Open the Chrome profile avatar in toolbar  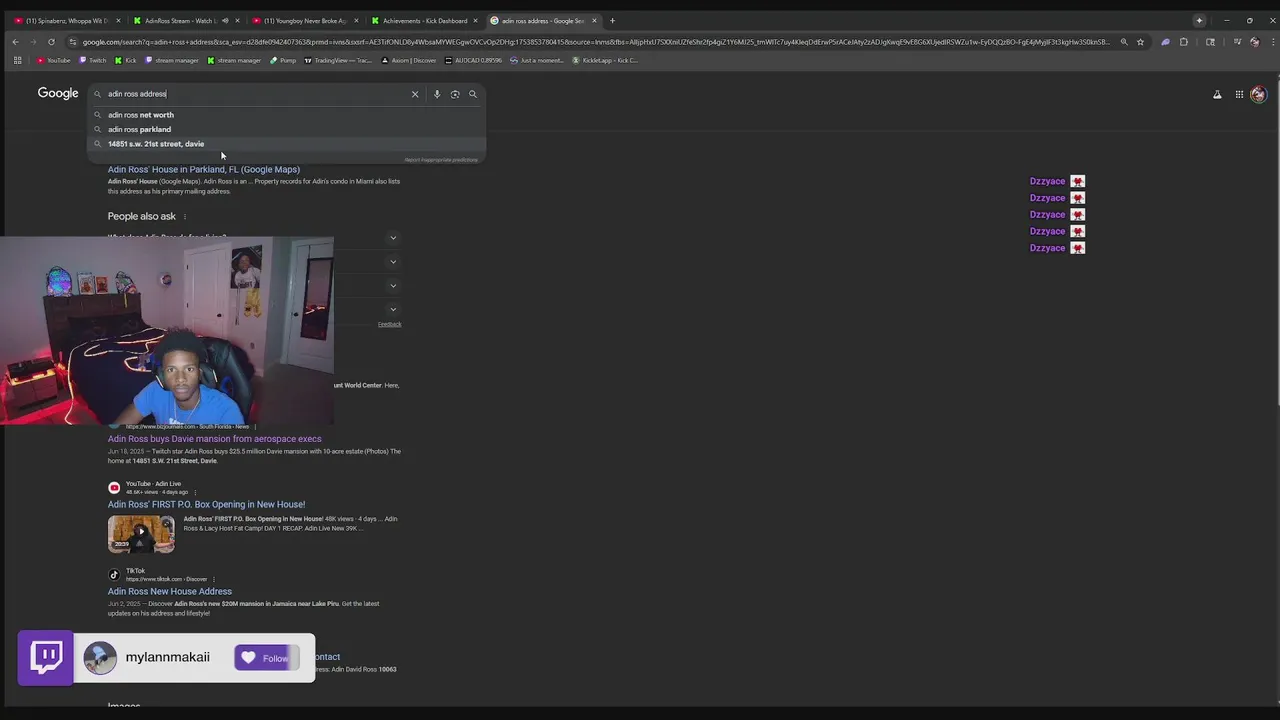click(1254, 42)
